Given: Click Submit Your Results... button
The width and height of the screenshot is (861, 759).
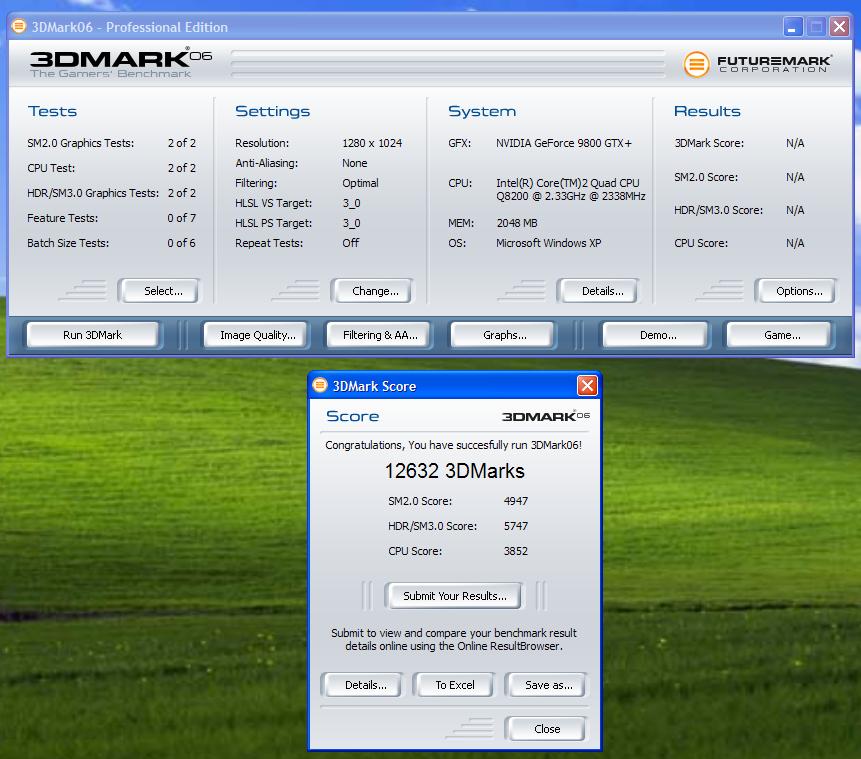Looking at the screenshot, I should [x=454, y=596].
